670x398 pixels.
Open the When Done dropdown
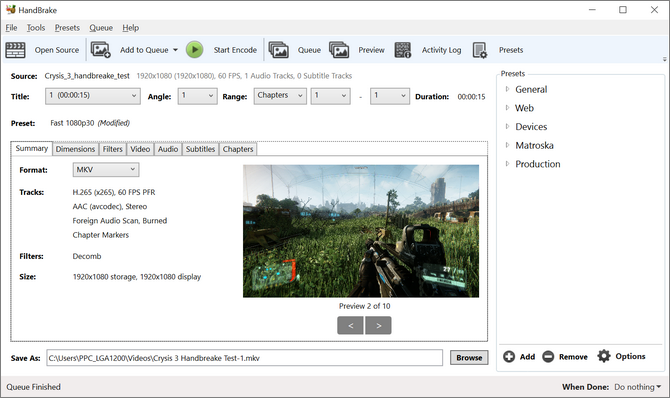coord(638,387)
